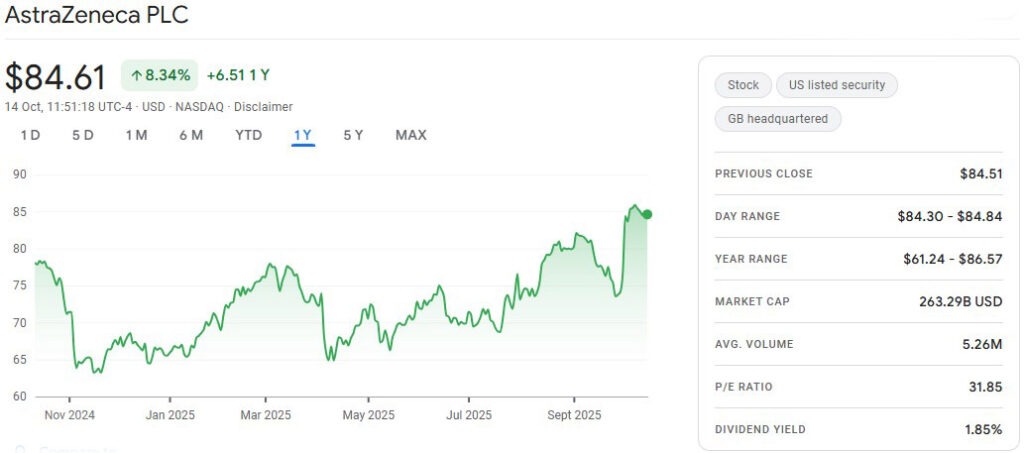Image resolution: width=1024 pixels, height=453 pixels.
Task: Click the 14 Oct timestamp text
Action: point(68,106)
